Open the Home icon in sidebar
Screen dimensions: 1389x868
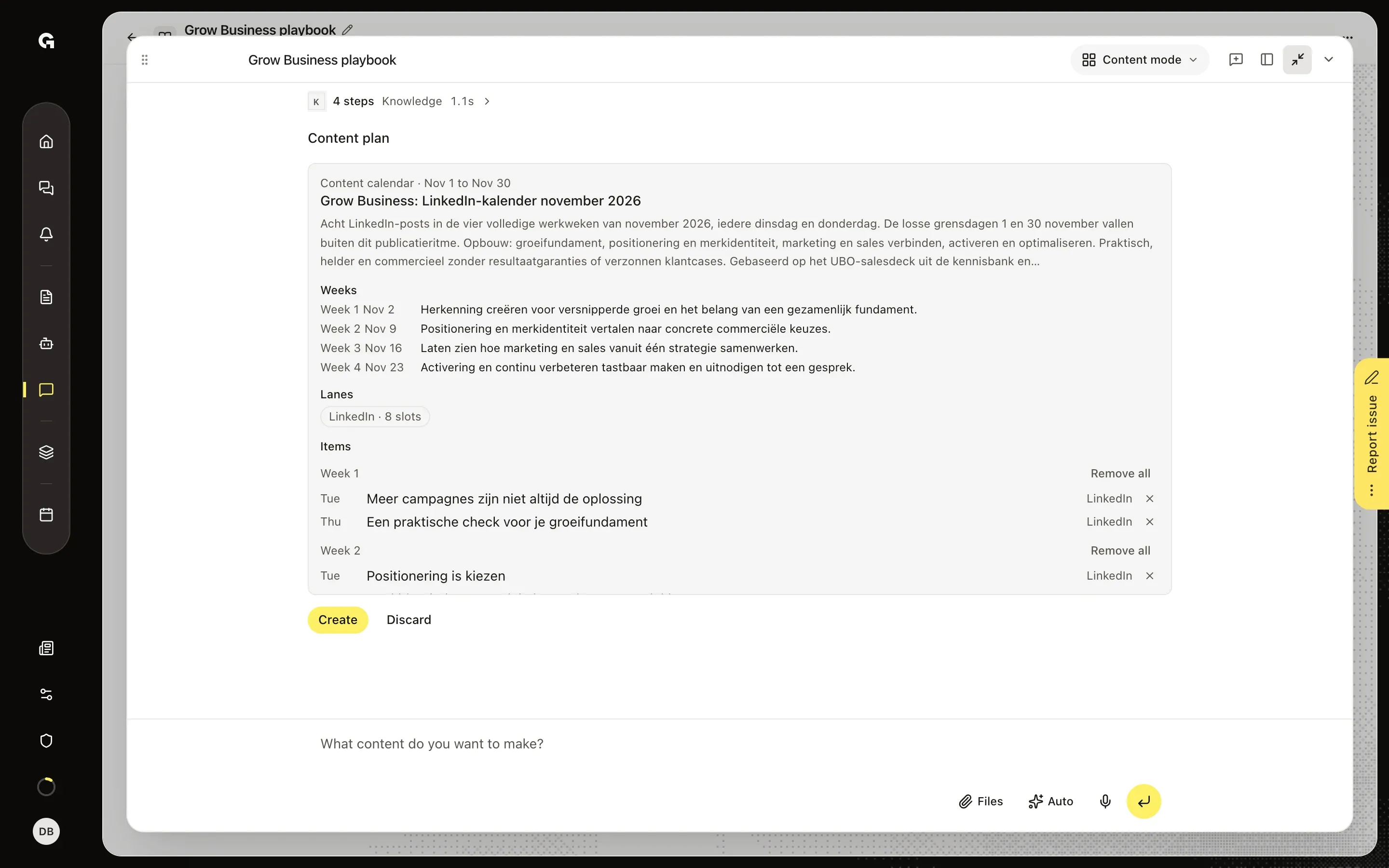[46, 141]
